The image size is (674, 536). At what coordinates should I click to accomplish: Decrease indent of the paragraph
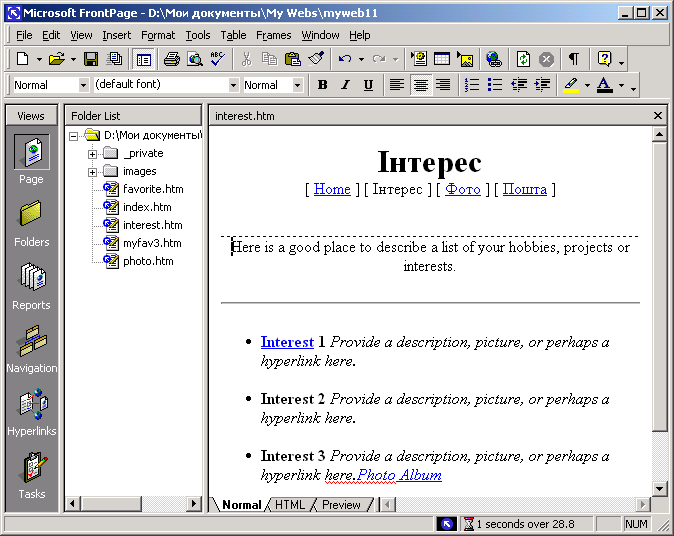click(519, 85)
